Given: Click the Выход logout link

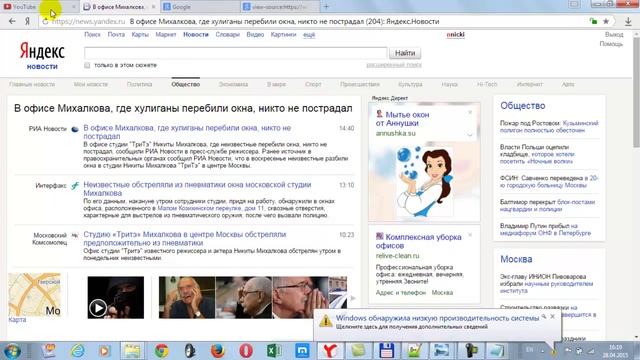Looking at the screenshot, I should point(614,35).
